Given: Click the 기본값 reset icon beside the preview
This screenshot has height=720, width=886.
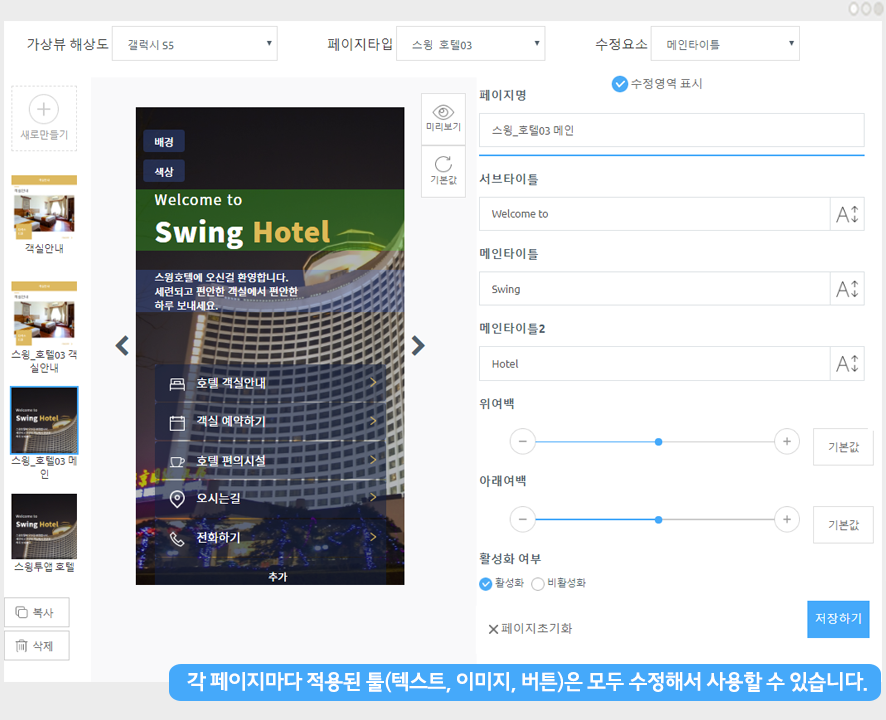Looking at the screenshot, I should (x=443, y=165).
